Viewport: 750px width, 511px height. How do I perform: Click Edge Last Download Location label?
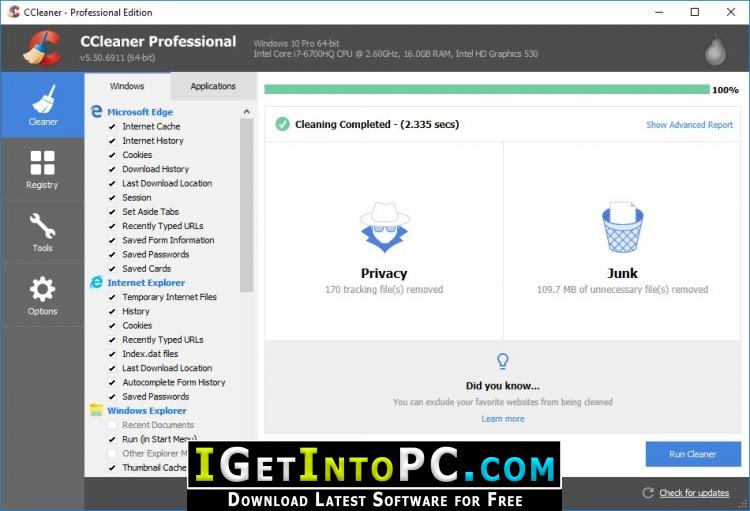click(167, 183)
